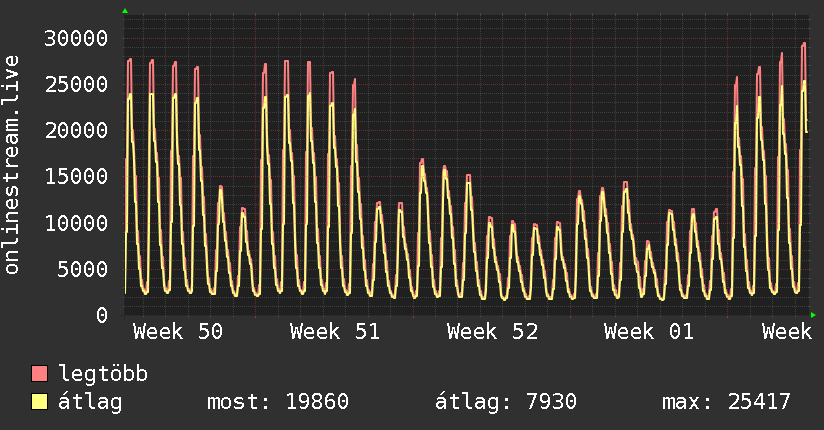The height and width of the screenshot is (430, 824).
Task: Select the Week 51 axis label
Action: (x=335, y=332)
